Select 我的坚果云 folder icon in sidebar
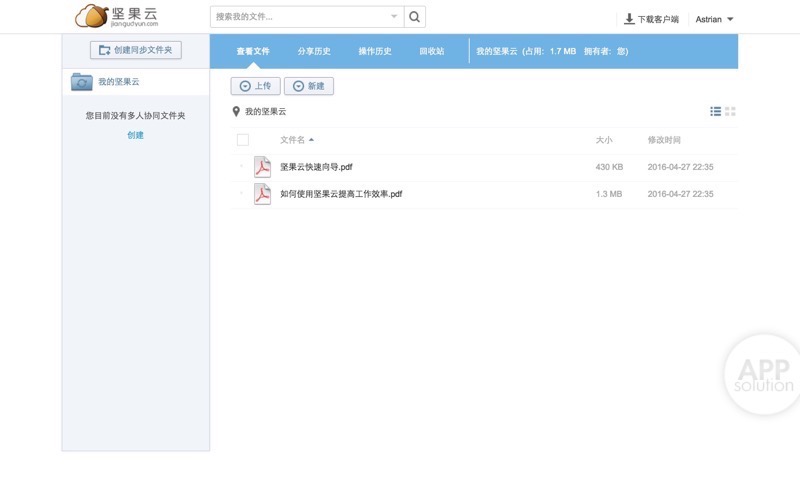This screenshot has height=486, width=800. (82, 82)
